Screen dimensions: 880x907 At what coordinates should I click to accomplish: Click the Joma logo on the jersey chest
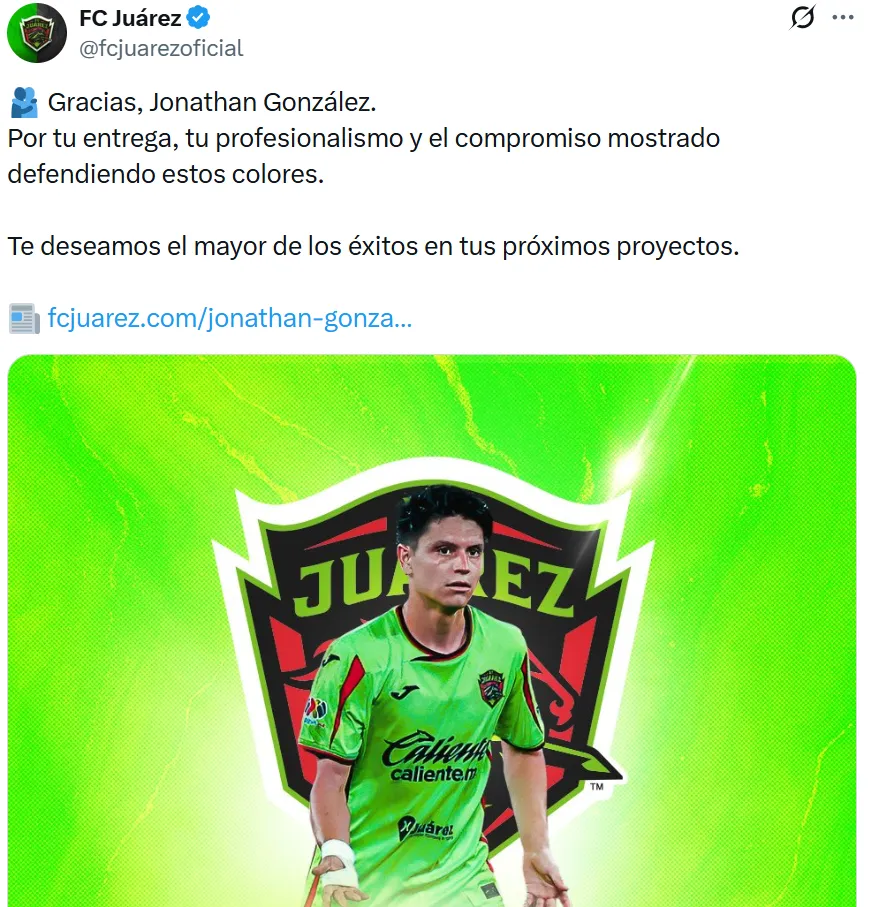click(x=404, y=691)
